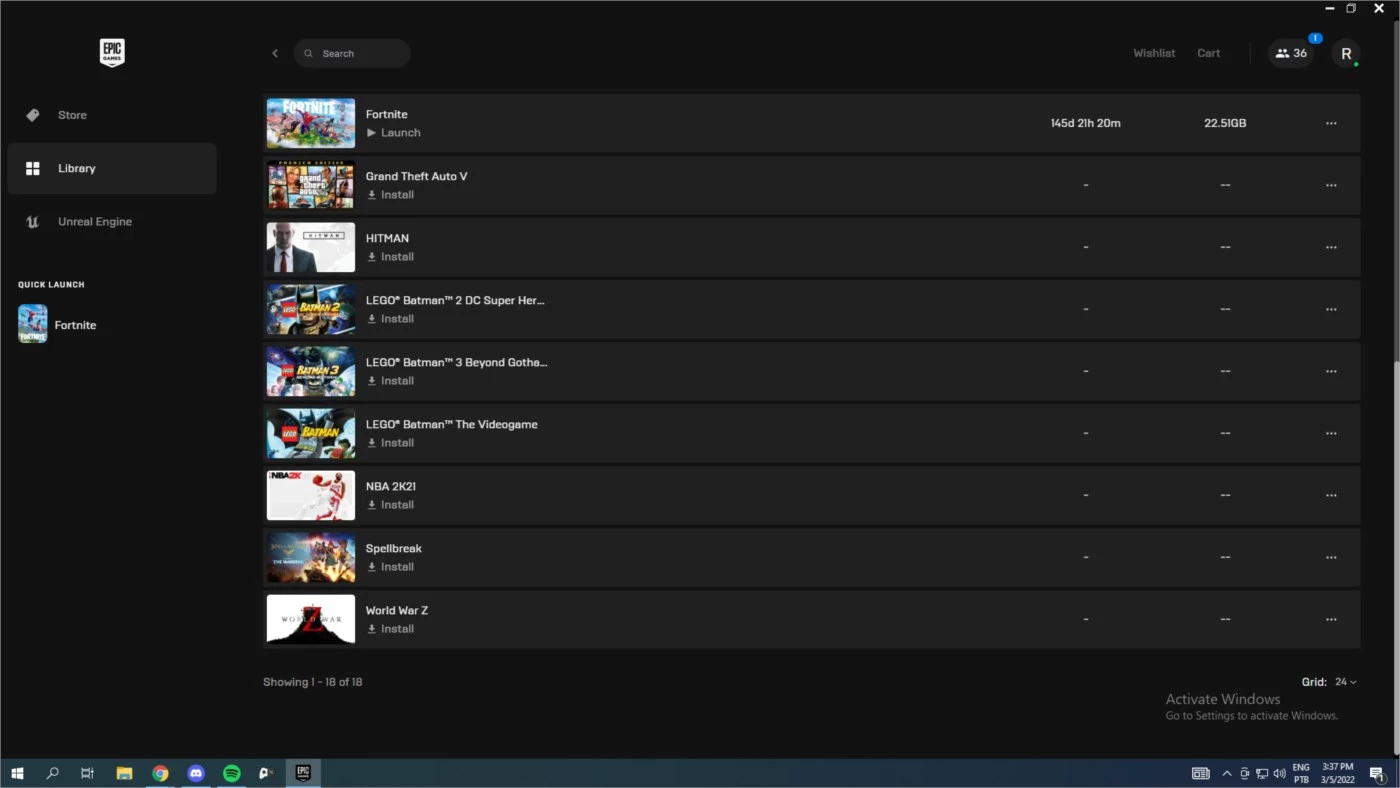Open the Store tag icon in sidebar
The image size is (1400, 788).
tap(33, 115)
